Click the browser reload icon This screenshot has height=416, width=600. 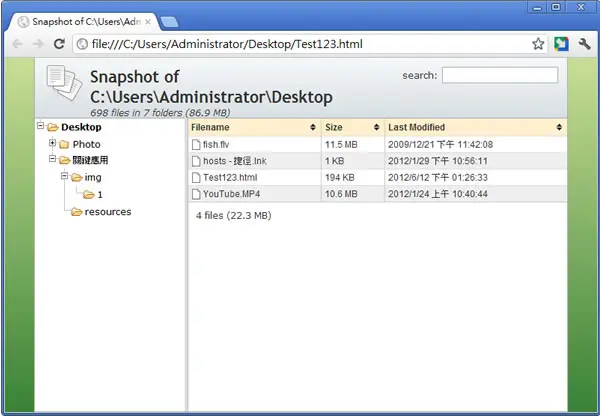click(x=59, y=44)
